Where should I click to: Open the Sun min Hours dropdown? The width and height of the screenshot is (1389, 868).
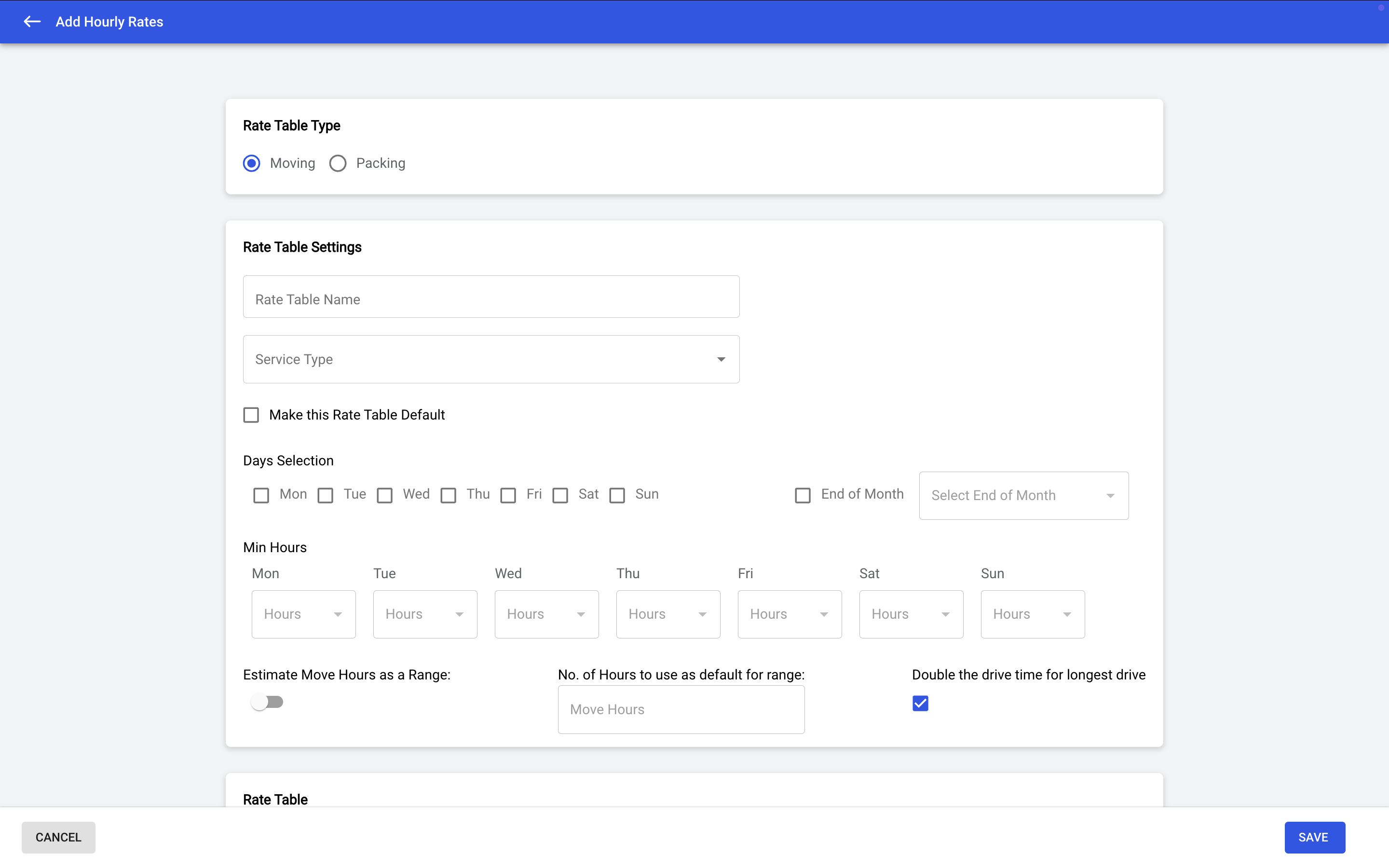pos(1032,614)
